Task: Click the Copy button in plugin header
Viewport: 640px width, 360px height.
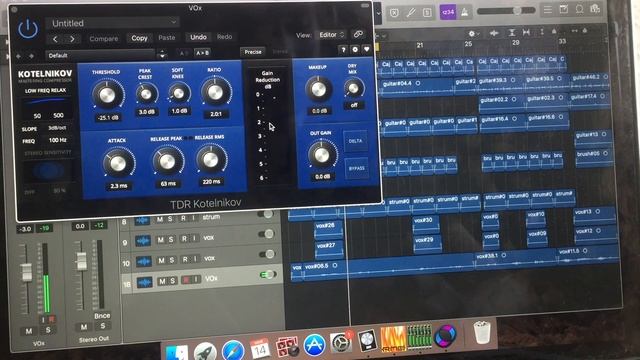Action: click(139, 38)
